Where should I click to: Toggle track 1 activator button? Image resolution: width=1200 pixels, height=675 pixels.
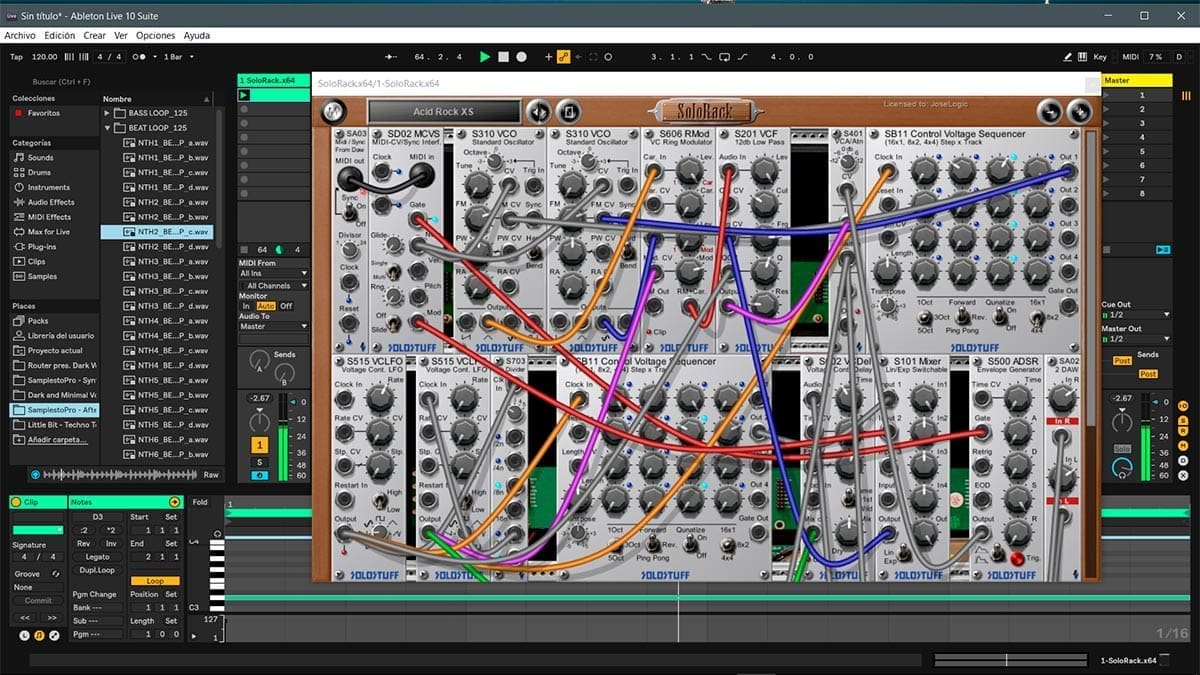click(x=260, y=445)
